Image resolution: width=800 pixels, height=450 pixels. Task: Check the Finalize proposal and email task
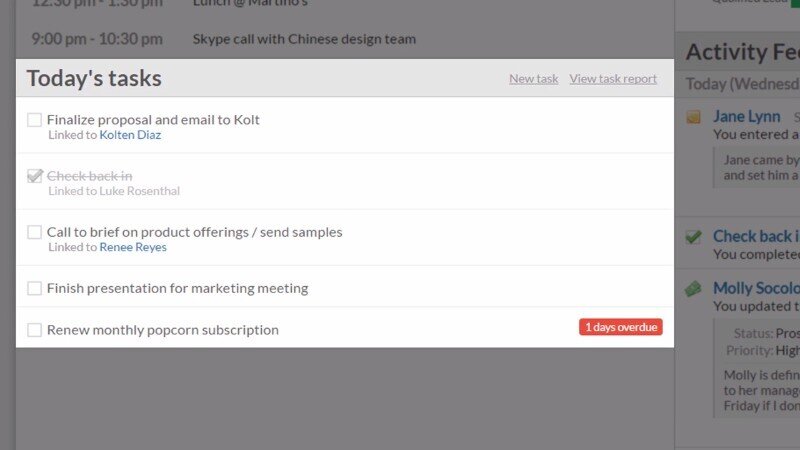(35, 120)
